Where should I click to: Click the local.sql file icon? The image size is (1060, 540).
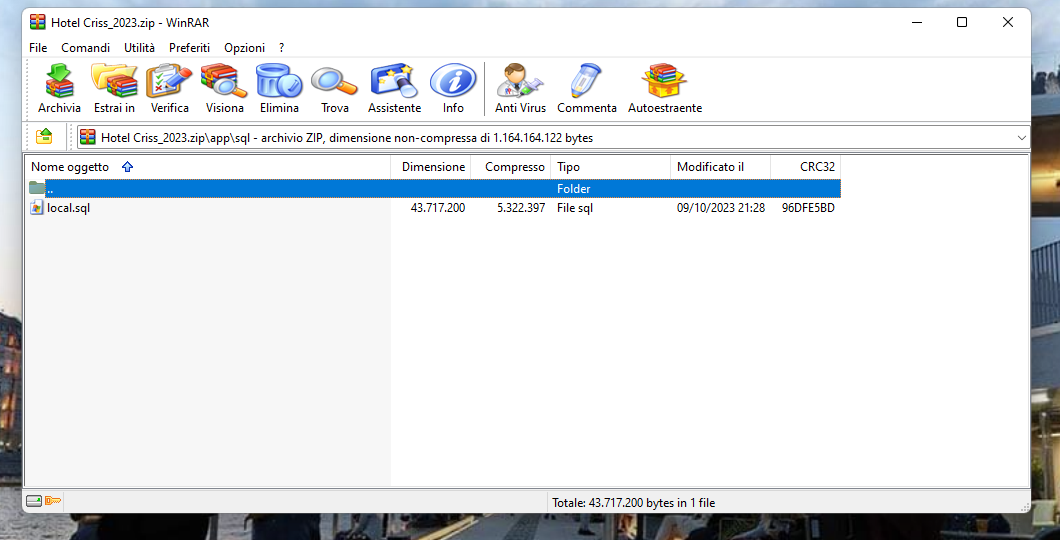point(37,207)
